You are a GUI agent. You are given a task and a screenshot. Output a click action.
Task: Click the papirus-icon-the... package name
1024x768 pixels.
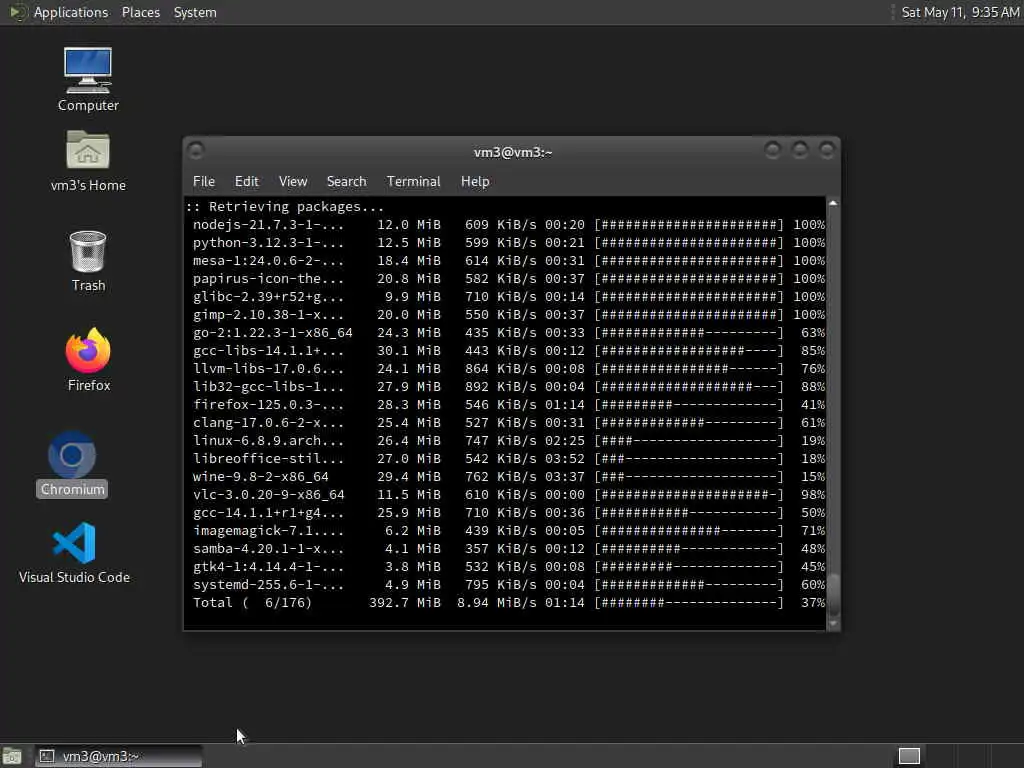coord(268,279)
